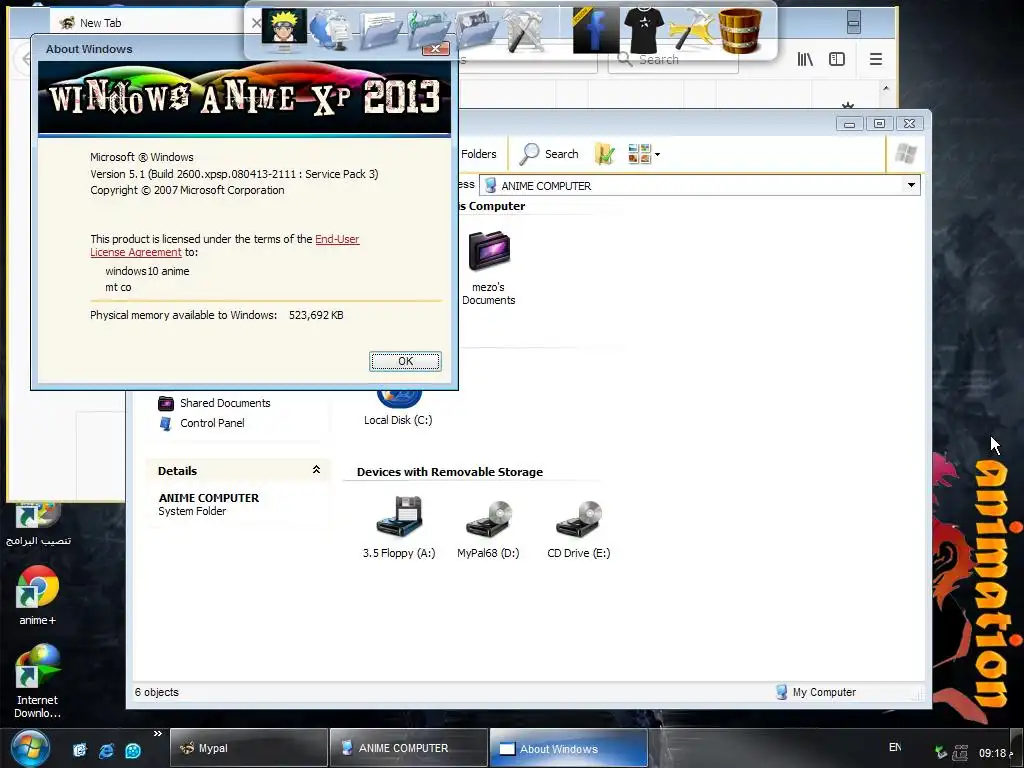The height and width of the screenshot is (768, 1024).
Task: Open Shared Documents in the side panel
Action: 214,403
